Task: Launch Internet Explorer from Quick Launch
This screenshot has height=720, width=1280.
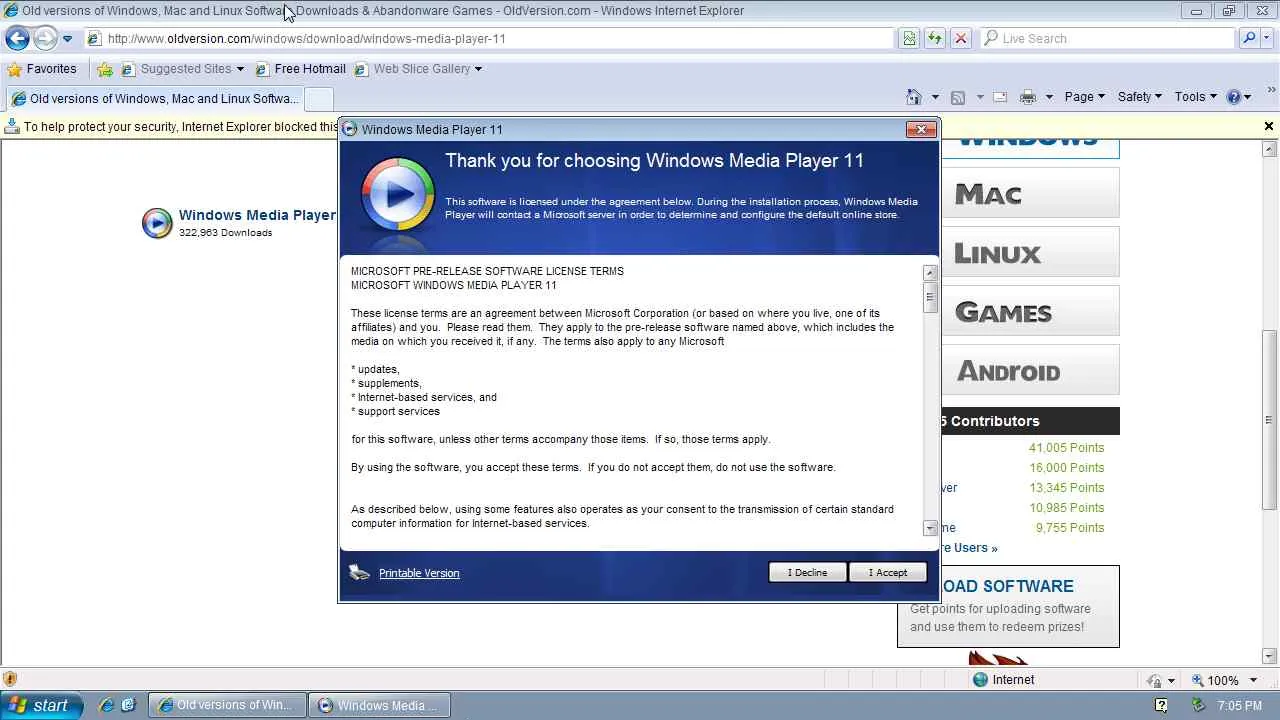Action: [107, 705]
